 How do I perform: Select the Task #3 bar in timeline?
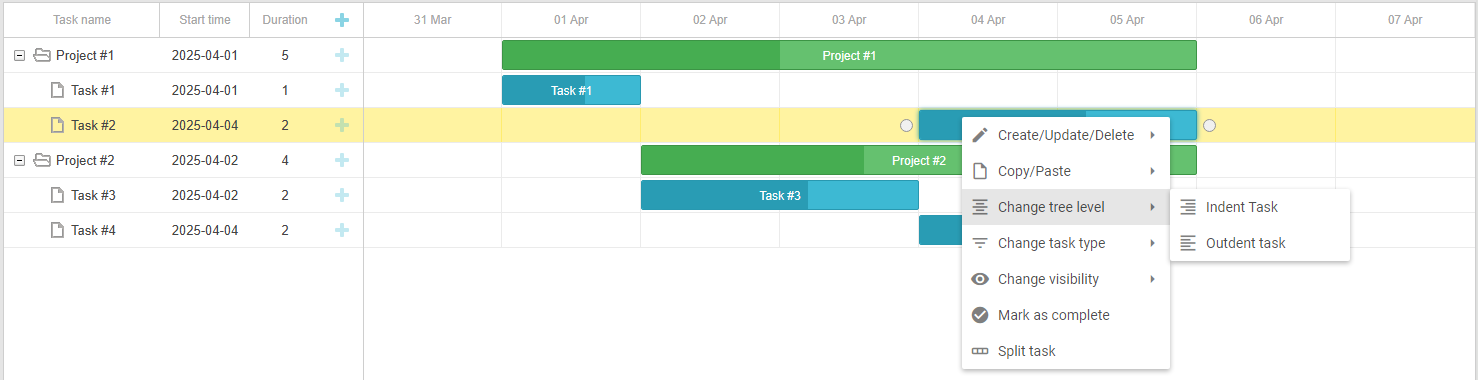coord(780,195)
